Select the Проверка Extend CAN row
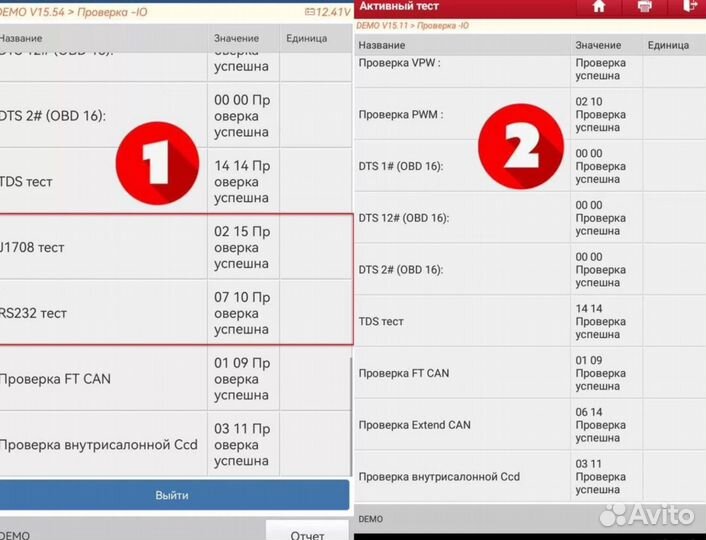The height and width of the screenshot is (540, 706). (x=462, y=425)
